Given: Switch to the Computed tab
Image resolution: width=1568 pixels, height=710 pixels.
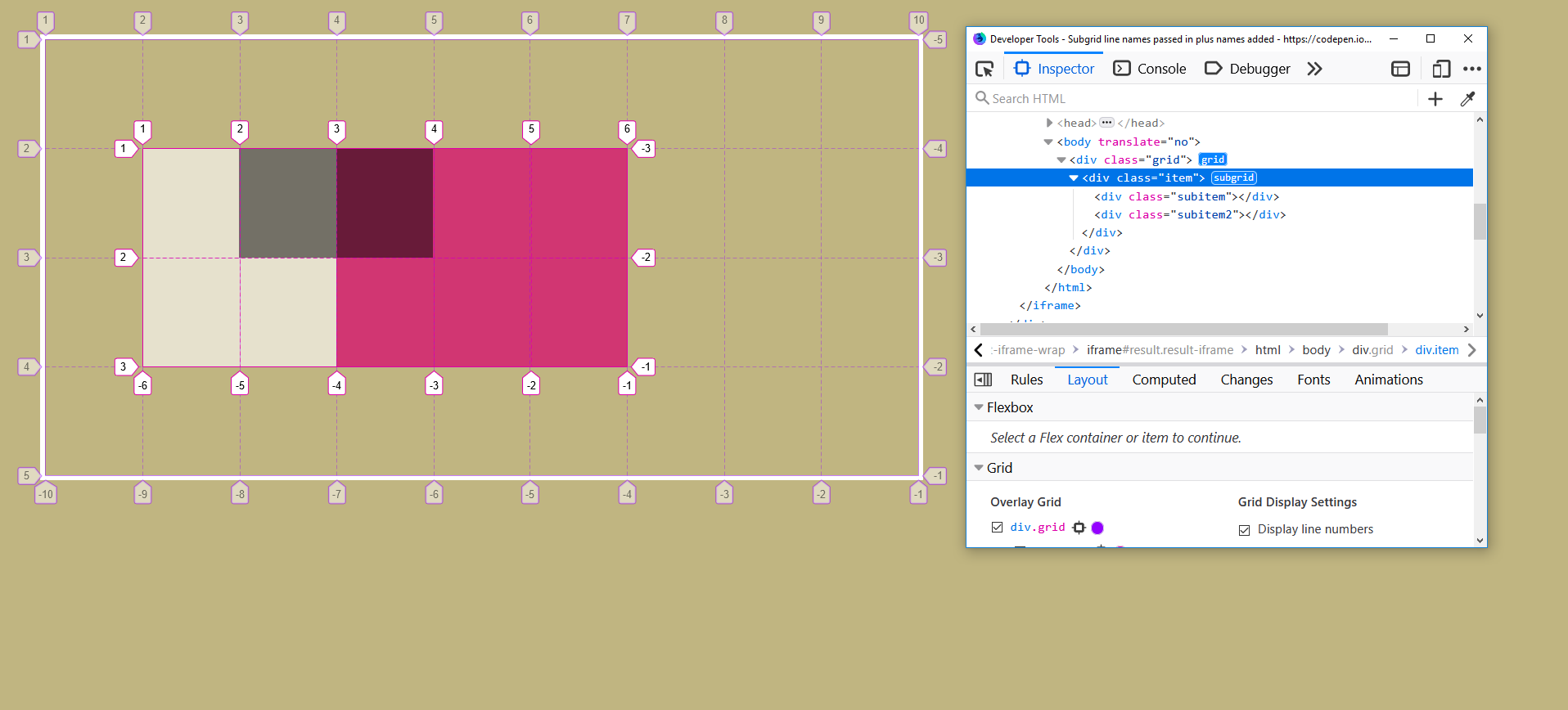Looking at the screenshot, I should click(1164, 380).
